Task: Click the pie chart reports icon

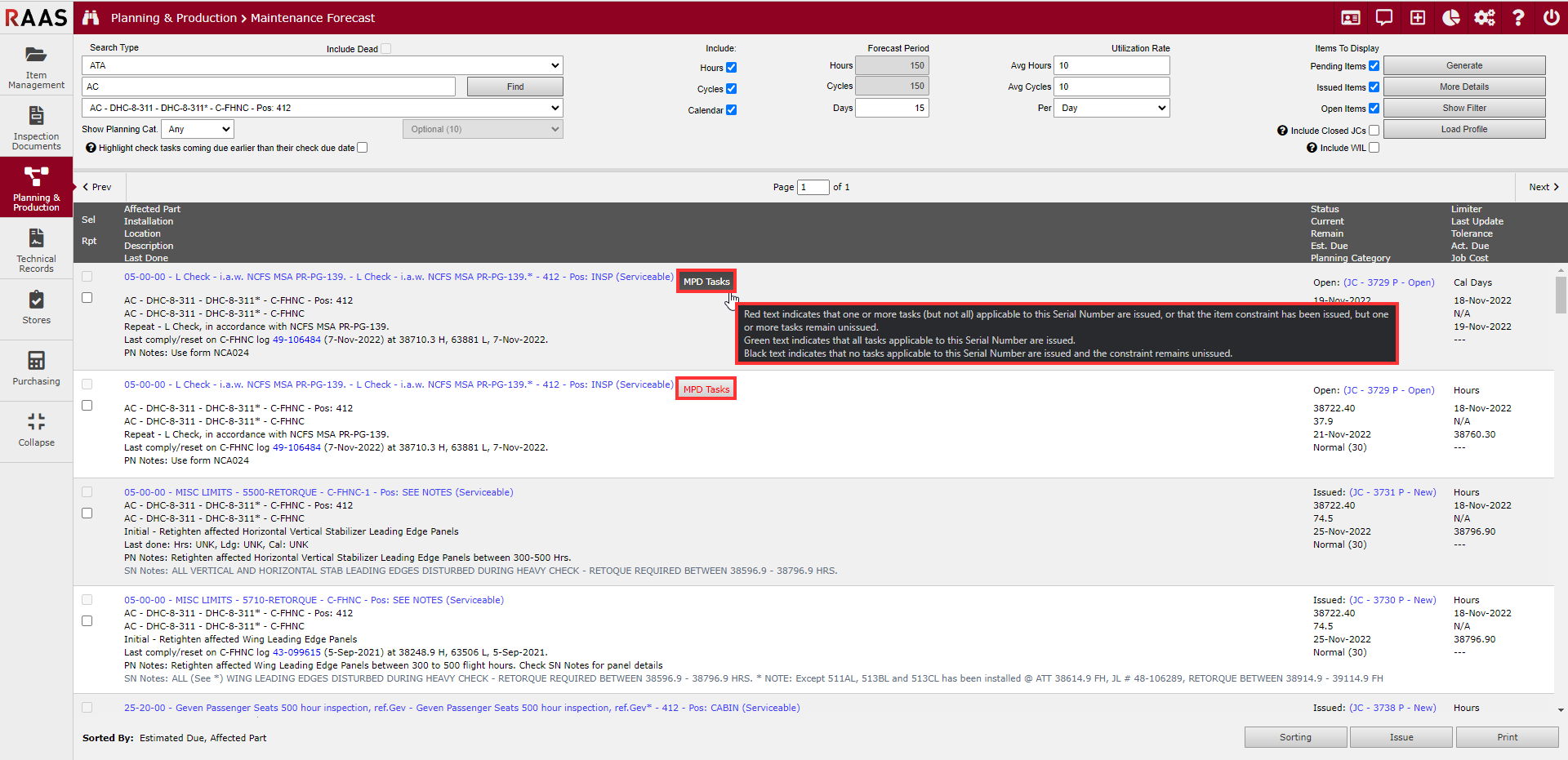Action: 1450,18
